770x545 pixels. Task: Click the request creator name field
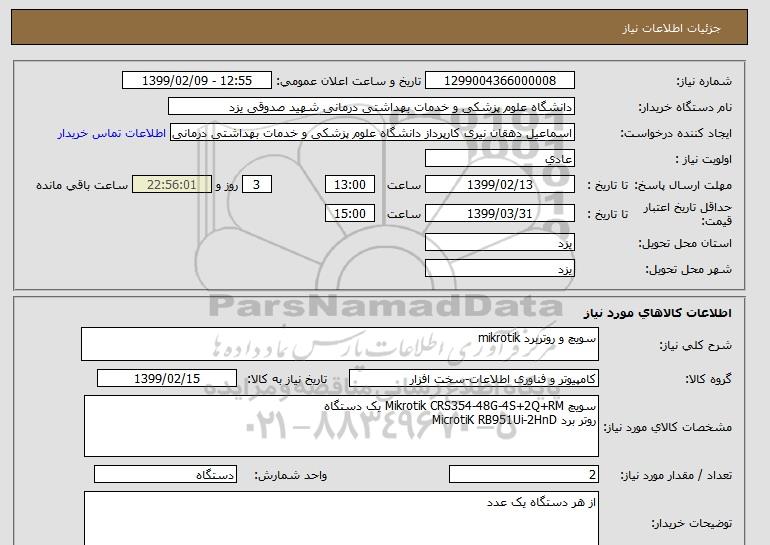pyautogui.click(x=372, y=133)
